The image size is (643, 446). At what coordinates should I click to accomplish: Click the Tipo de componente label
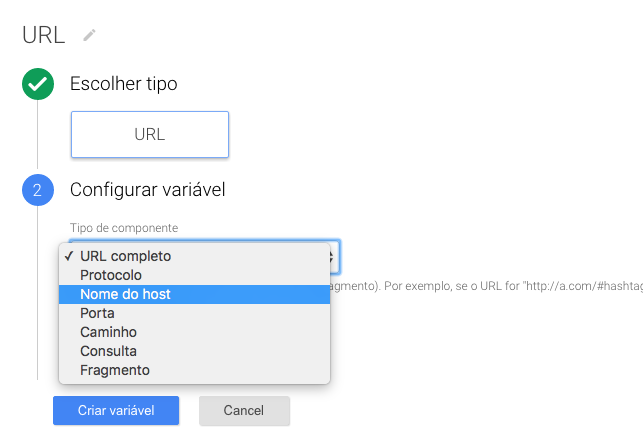tap(124, 228)
